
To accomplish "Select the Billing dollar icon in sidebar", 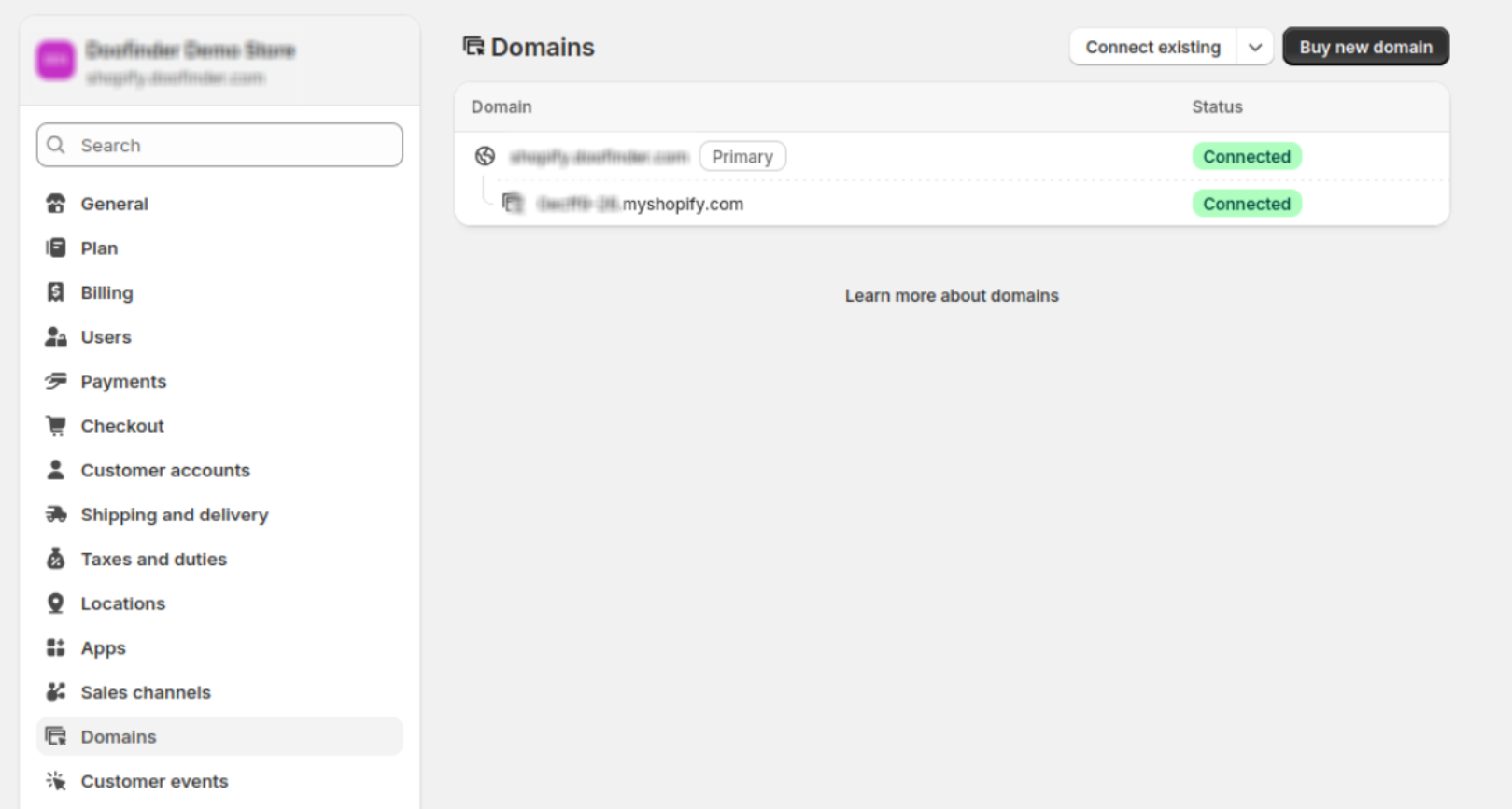I will tap(55, 292).
